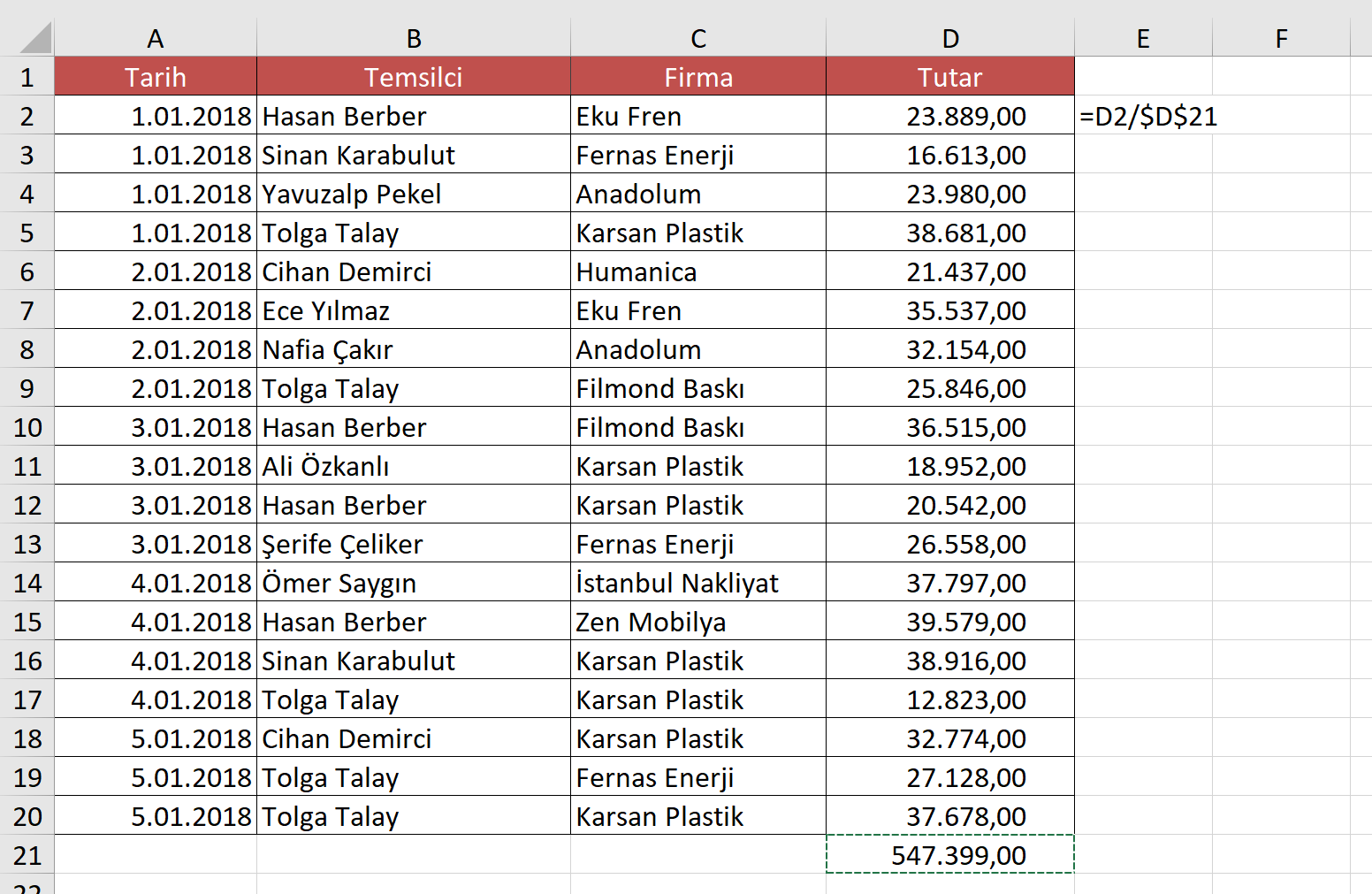The height and width of the screenshot is (894, 1372).
Task: Select row 10 header
Action: [27, 427]
